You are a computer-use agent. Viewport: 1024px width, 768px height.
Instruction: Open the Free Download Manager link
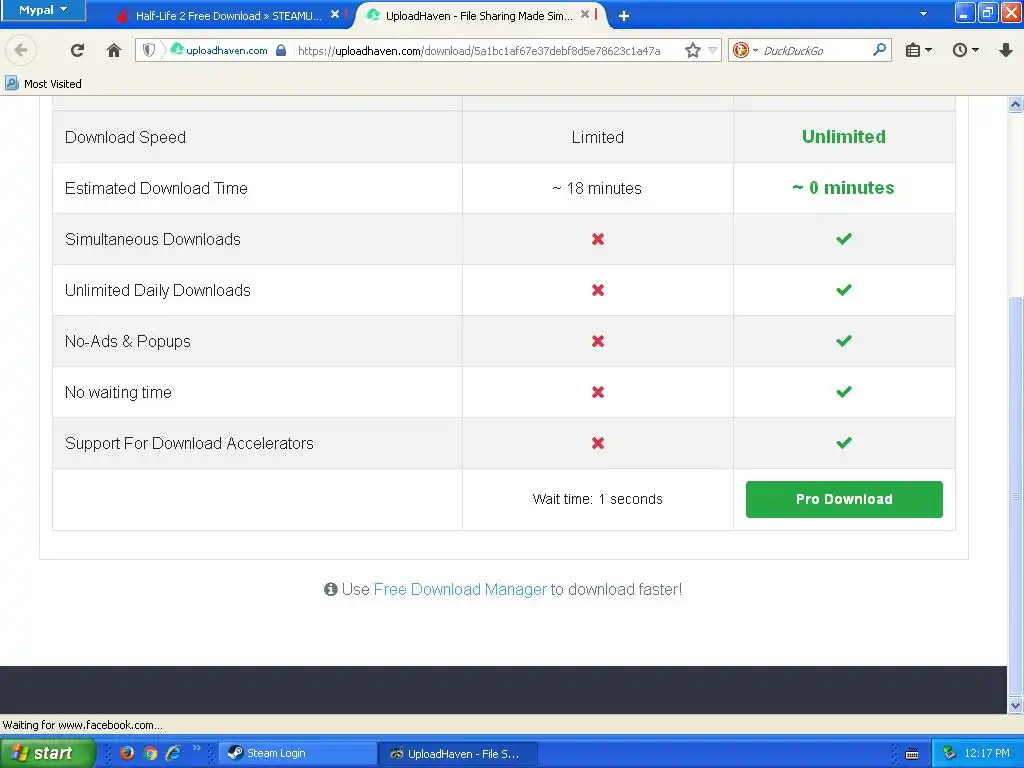click(460, 589)
